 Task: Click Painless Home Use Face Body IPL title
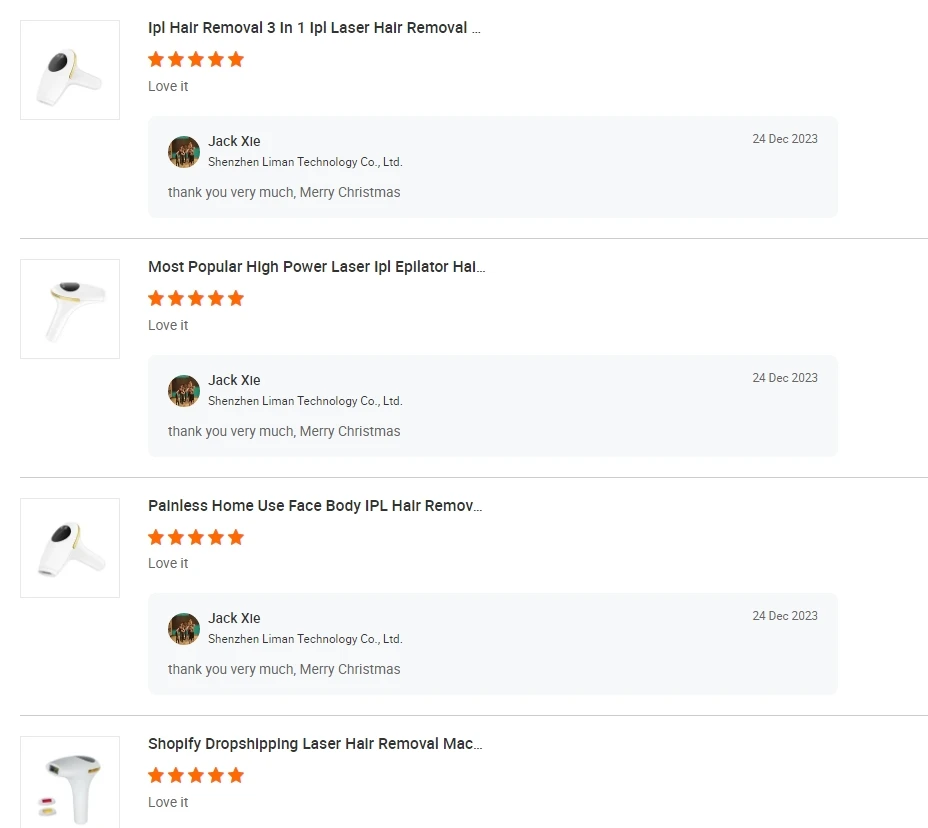point(315,506)
